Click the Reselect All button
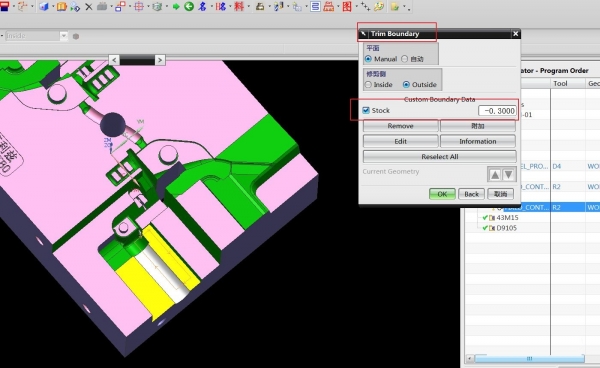This screenshot has width=600, height=368. [x=440, y=156]
